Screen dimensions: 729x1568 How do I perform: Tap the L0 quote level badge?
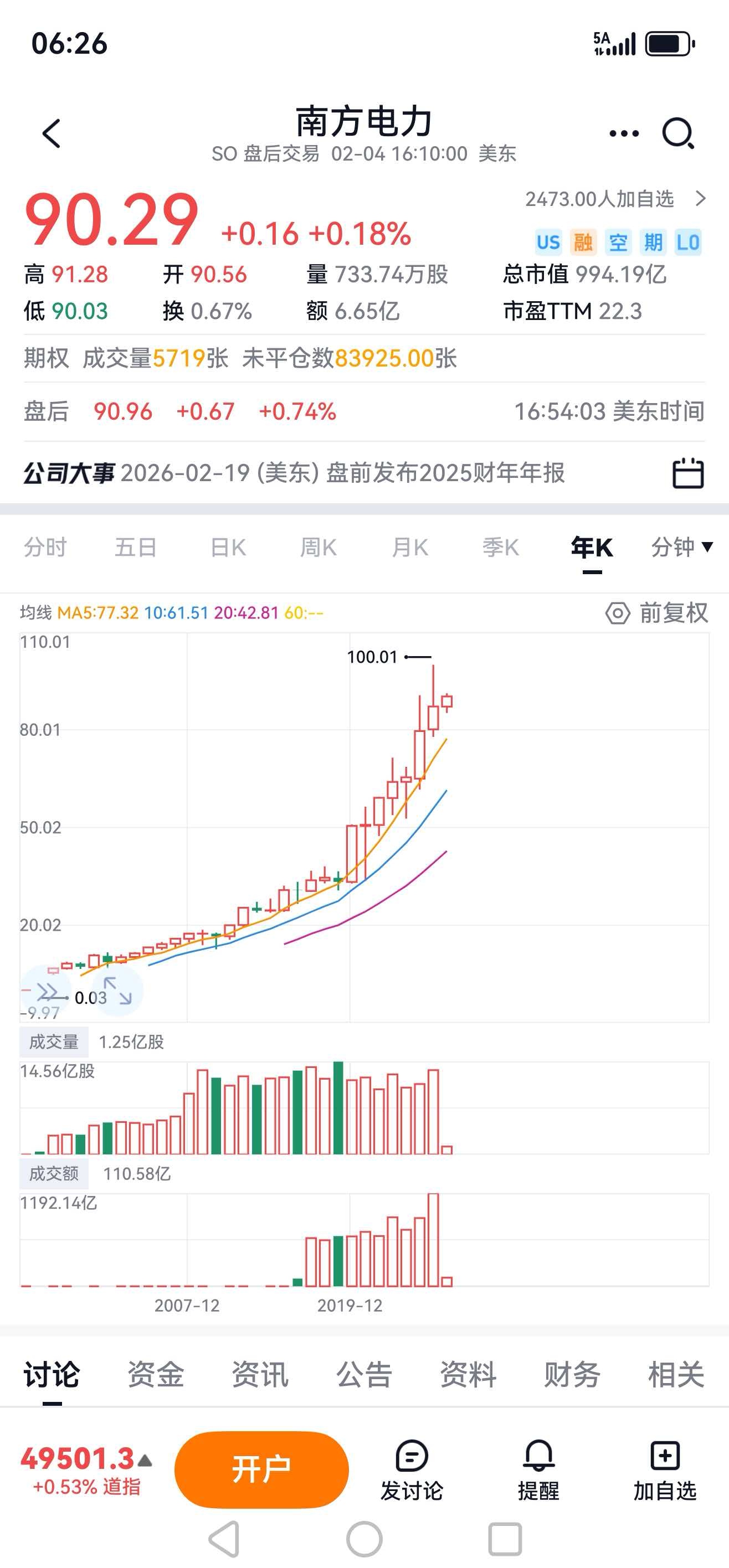click(688, 243)
